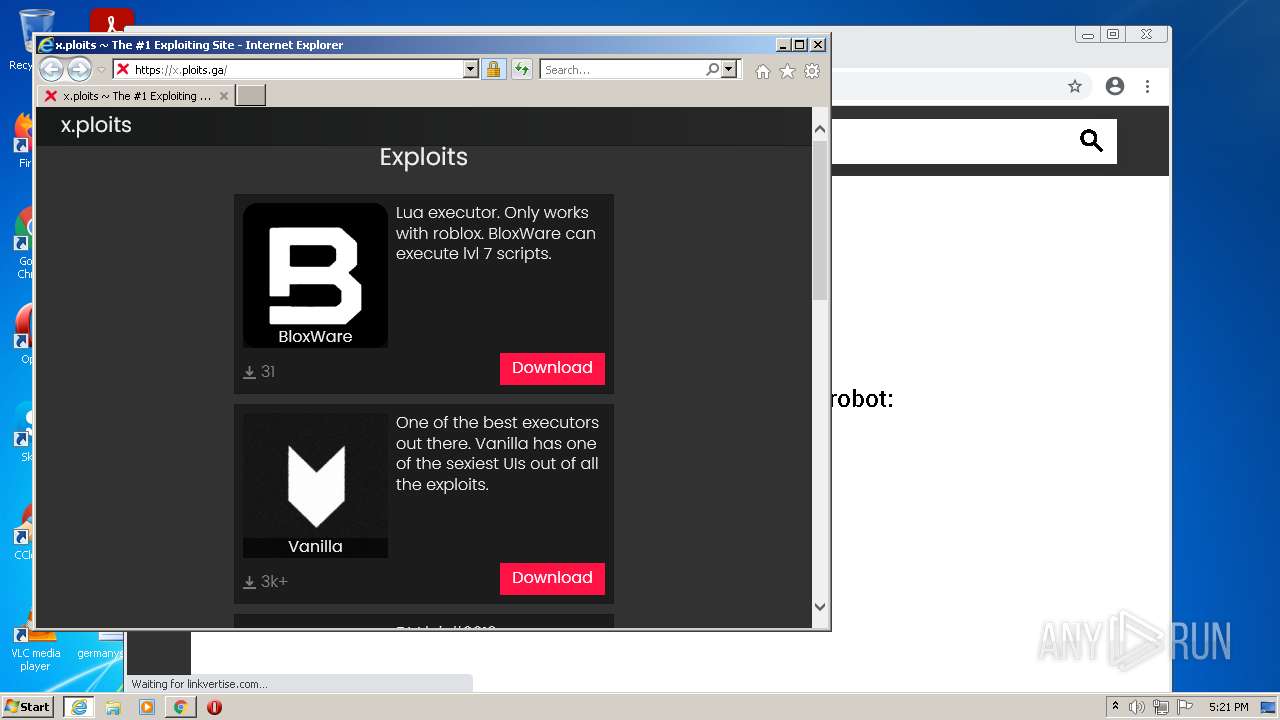
Task: Download the Vanilla exploit
Action: 552,578
